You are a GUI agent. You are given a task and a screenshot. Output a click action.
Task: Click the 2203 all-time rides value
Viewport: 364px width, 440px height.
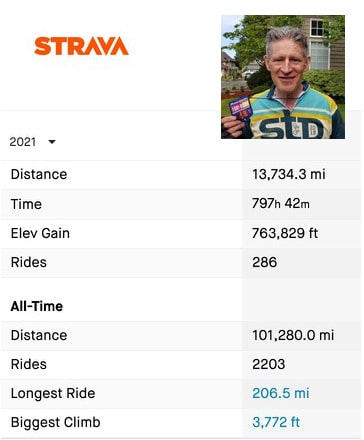click(269, 364)
